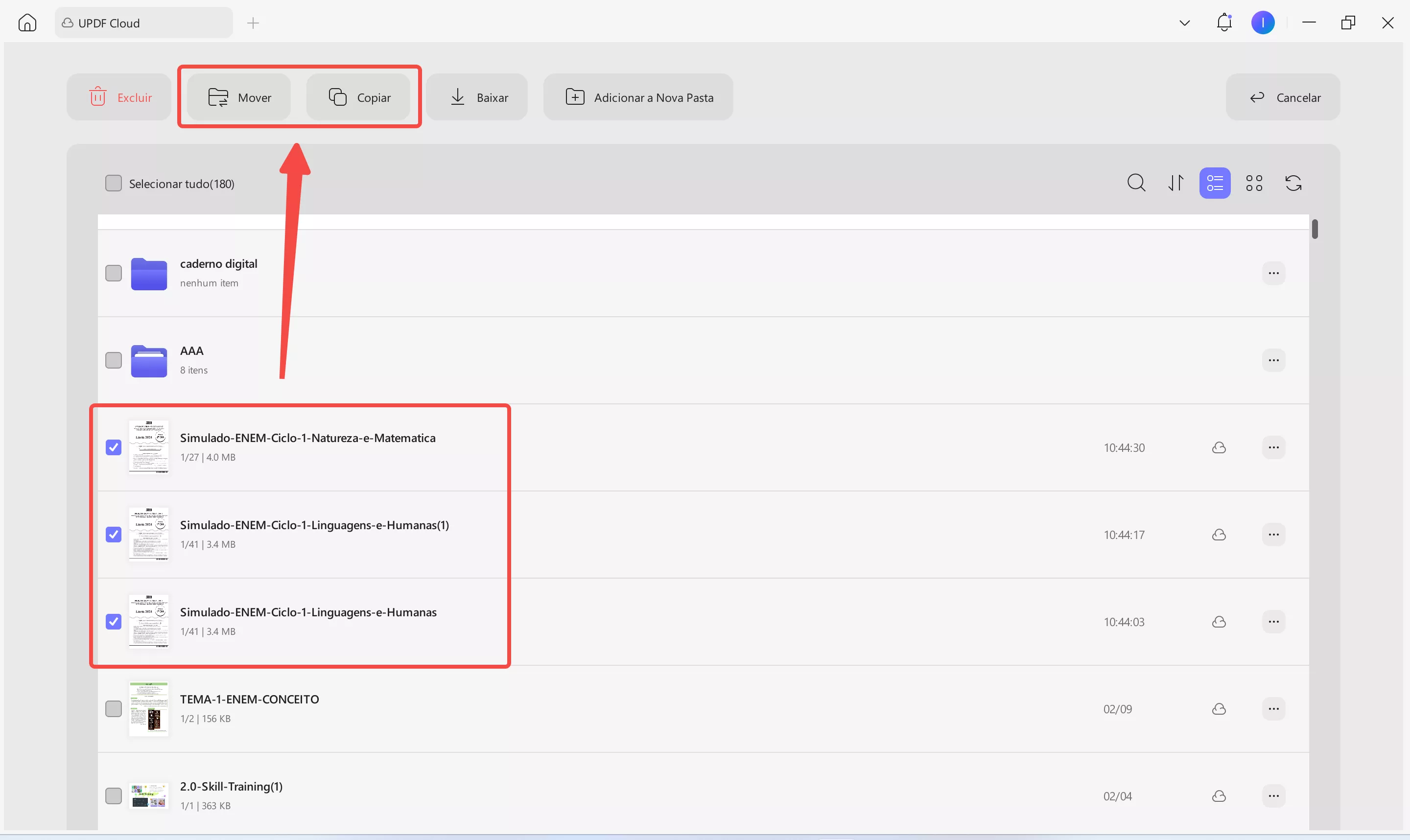Switch to grid thumbnail view
Image resolution: width=1410 pixels, height=840 pixels.
coord(1254,183)
